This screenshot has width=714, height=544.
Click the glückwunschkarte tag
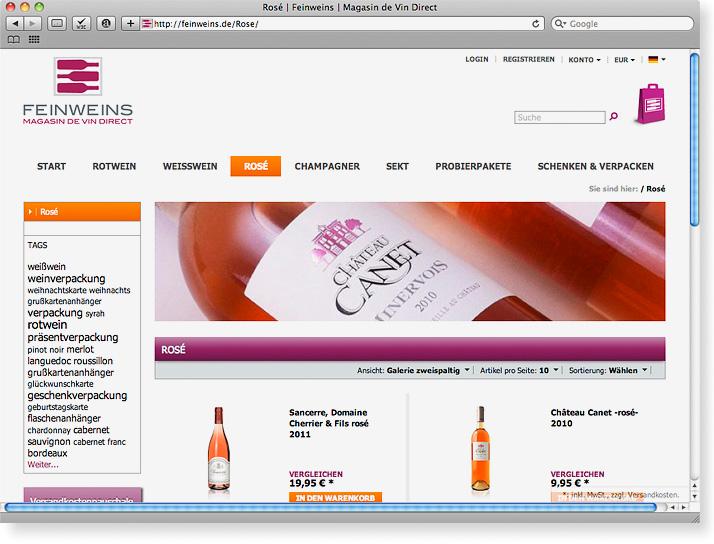point(60,384)
